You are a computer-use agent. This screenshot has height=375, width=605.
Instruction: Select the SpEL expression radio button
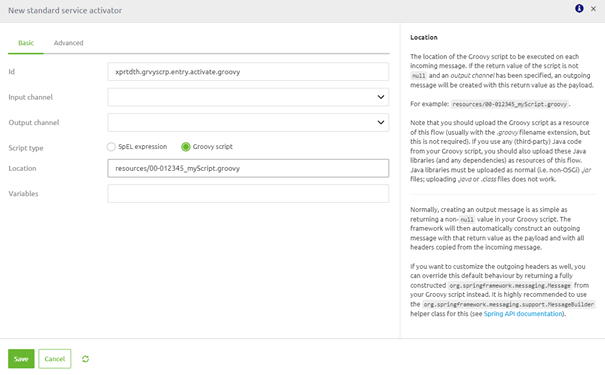111,147
